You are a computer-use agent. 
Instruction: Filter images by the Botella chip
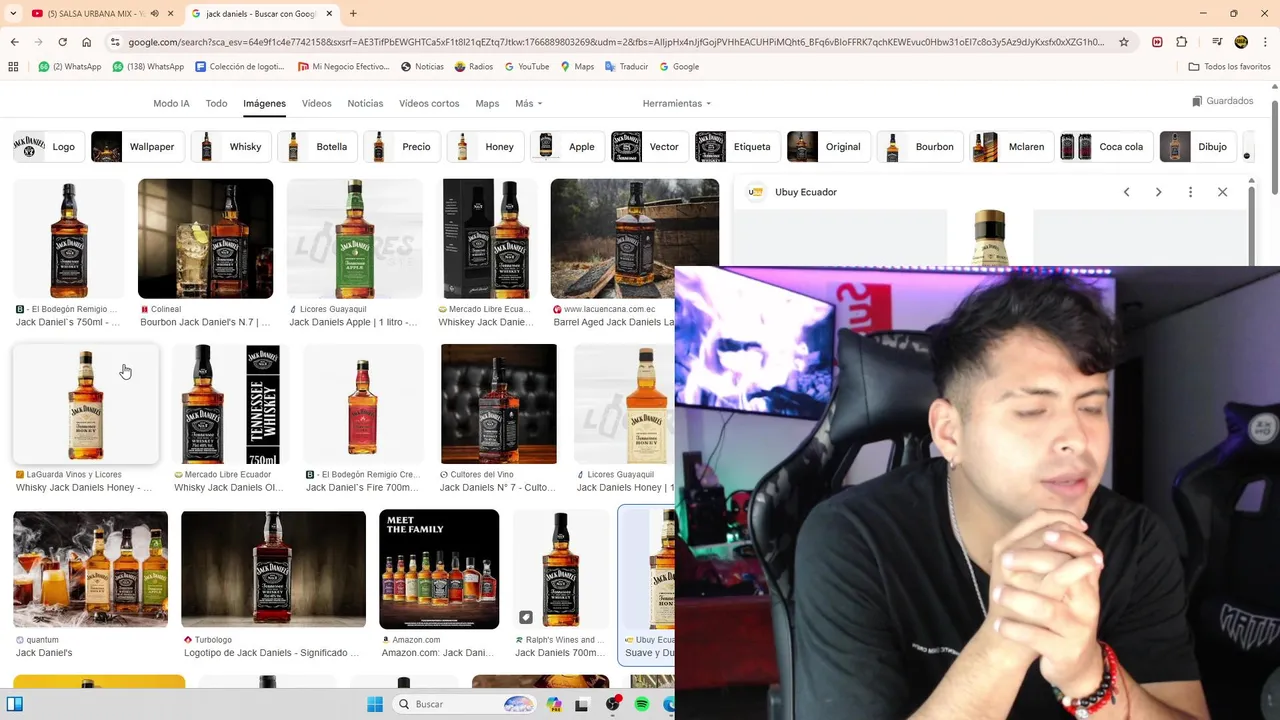point(315,147)
